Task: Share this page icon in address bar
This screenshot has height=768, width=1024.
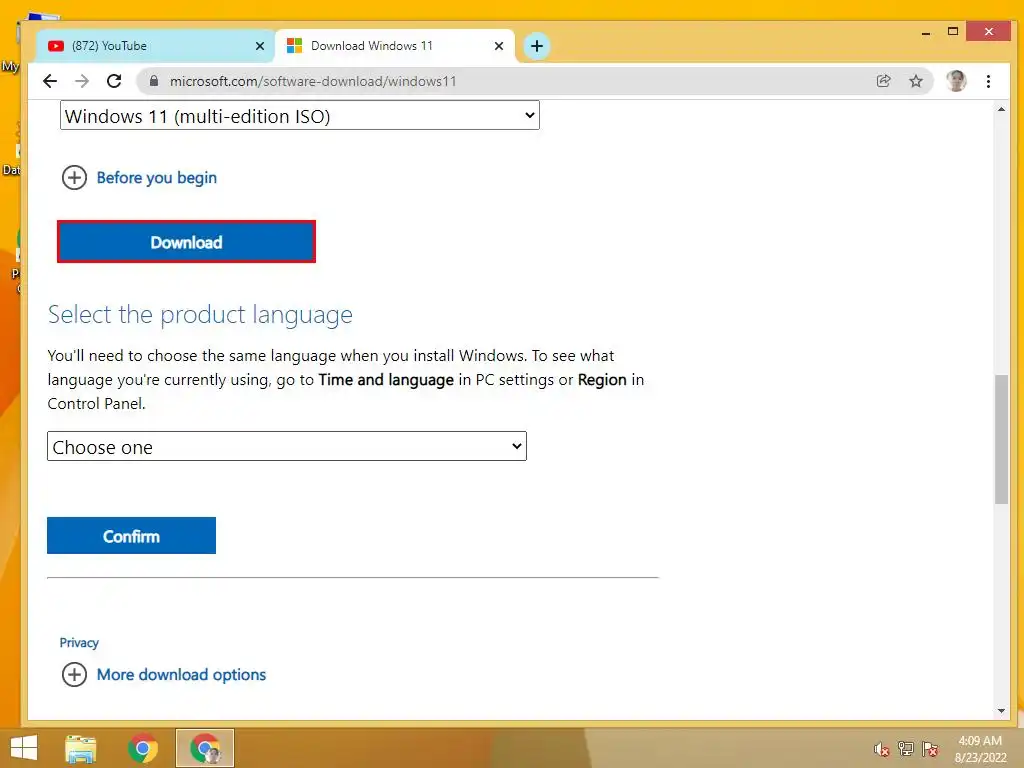Action: (883, 81)
